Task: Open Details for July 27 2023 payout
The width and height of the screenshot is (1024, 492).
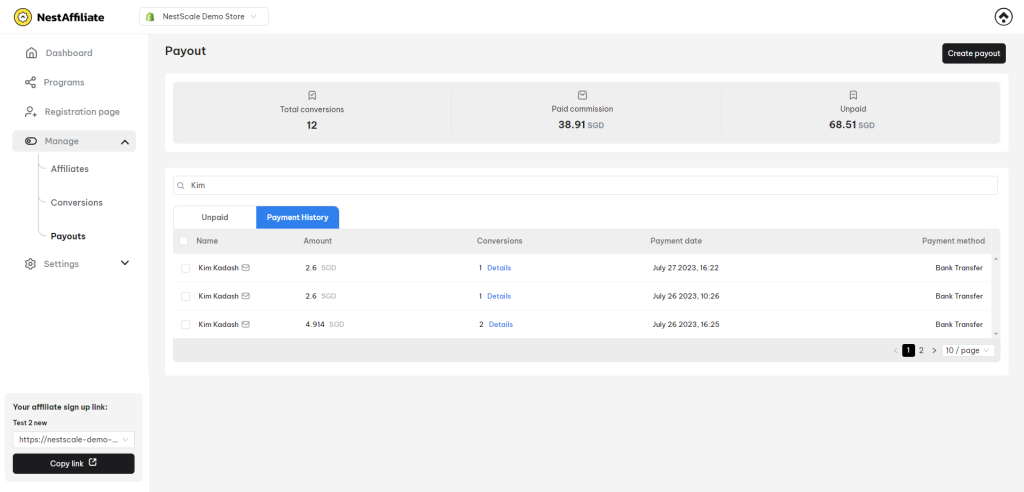Action: pyautogui.click(x=499, y=268)
